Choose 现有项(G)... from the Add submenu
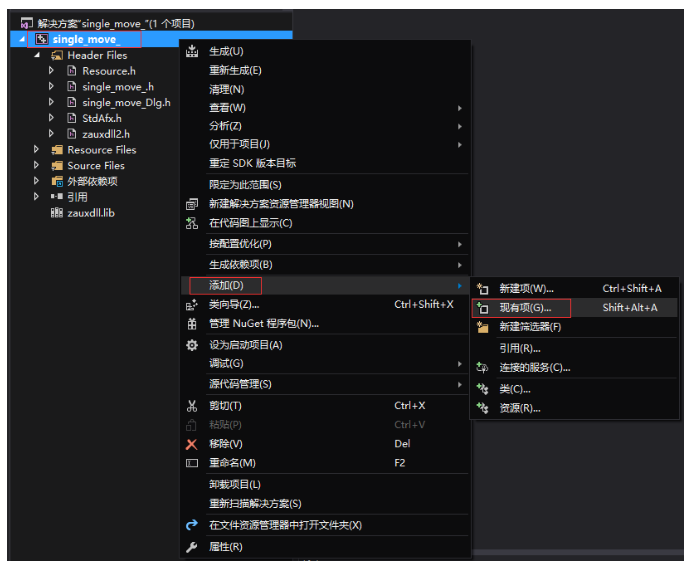 [x=574, y=308]
